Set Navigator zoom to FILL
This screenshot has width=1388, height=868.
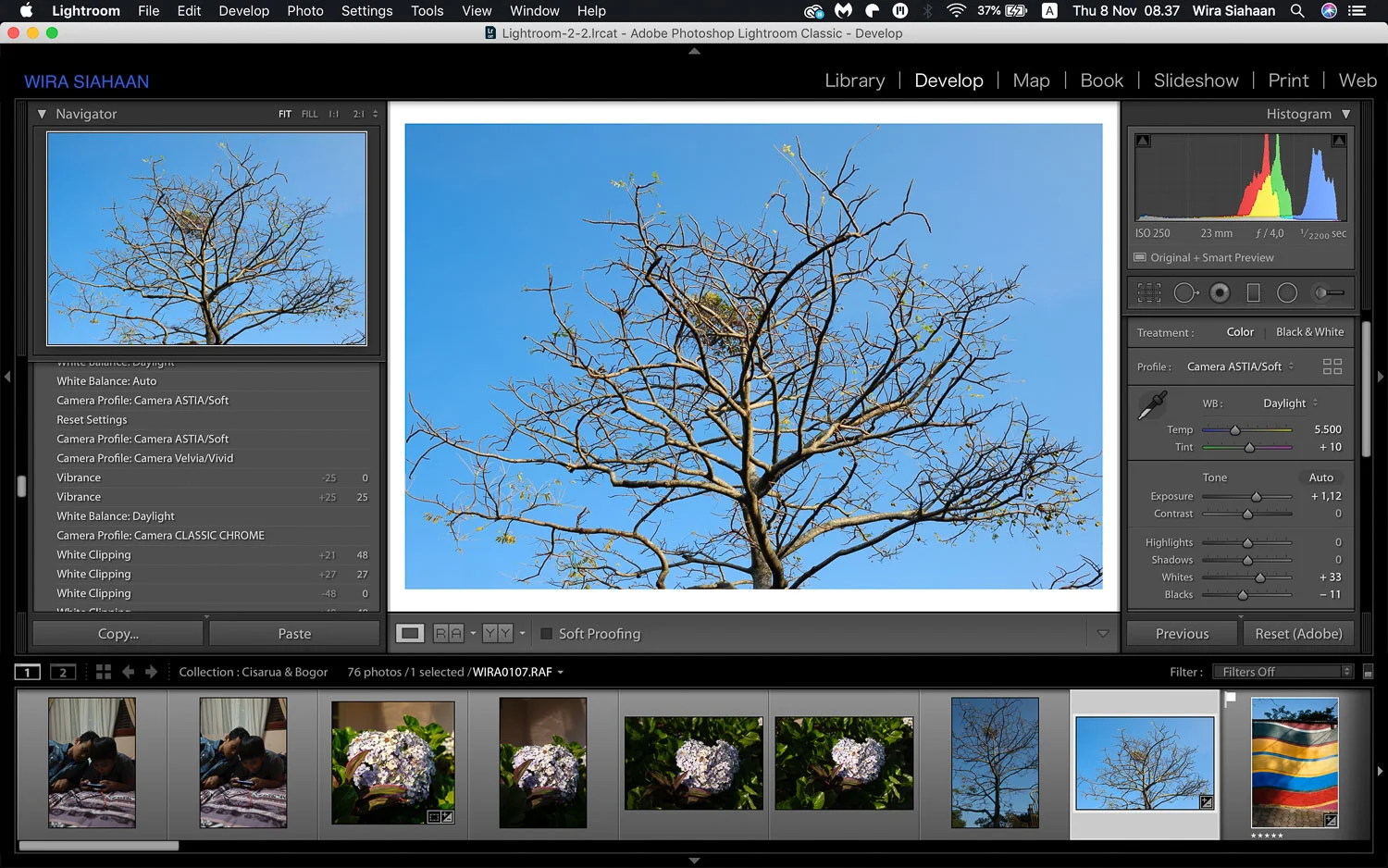coord(309,114)
